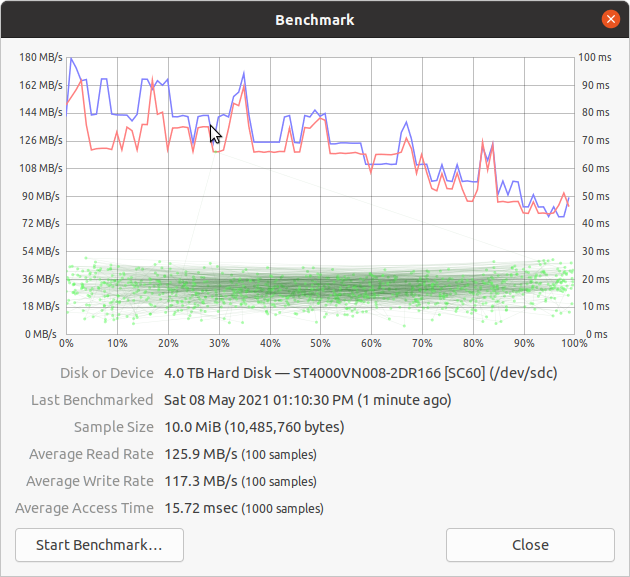Click the Average Write Rate 117.3 MB/s value

201,481
